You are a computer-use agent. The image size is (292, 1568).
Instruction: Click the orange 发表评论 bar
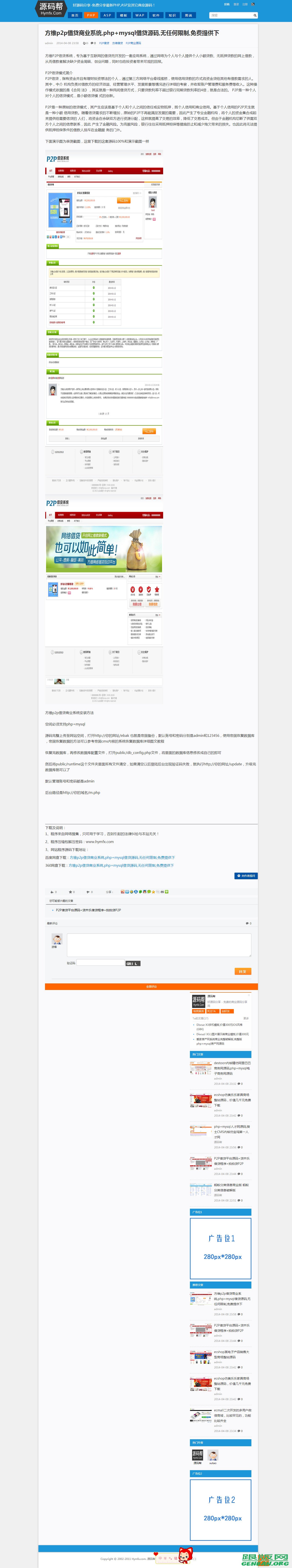pos(151,987)
